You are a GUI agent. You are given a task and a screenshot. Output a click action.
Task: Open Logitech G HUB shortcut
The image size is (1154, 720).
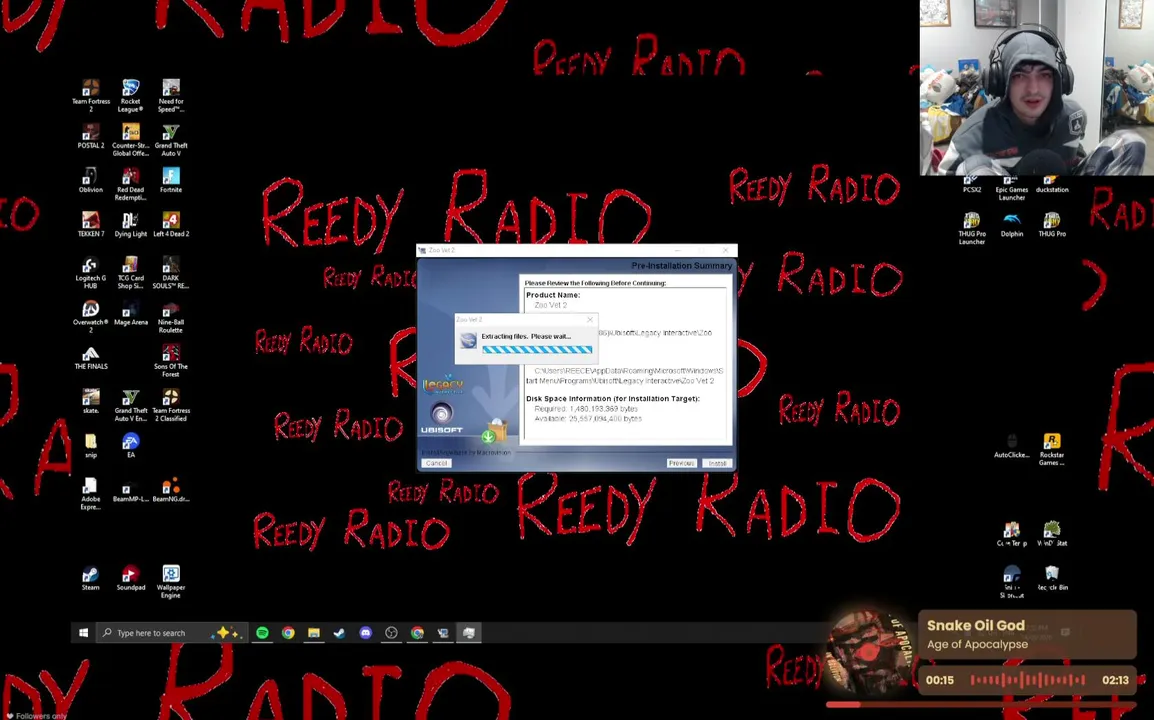point(91,272)
